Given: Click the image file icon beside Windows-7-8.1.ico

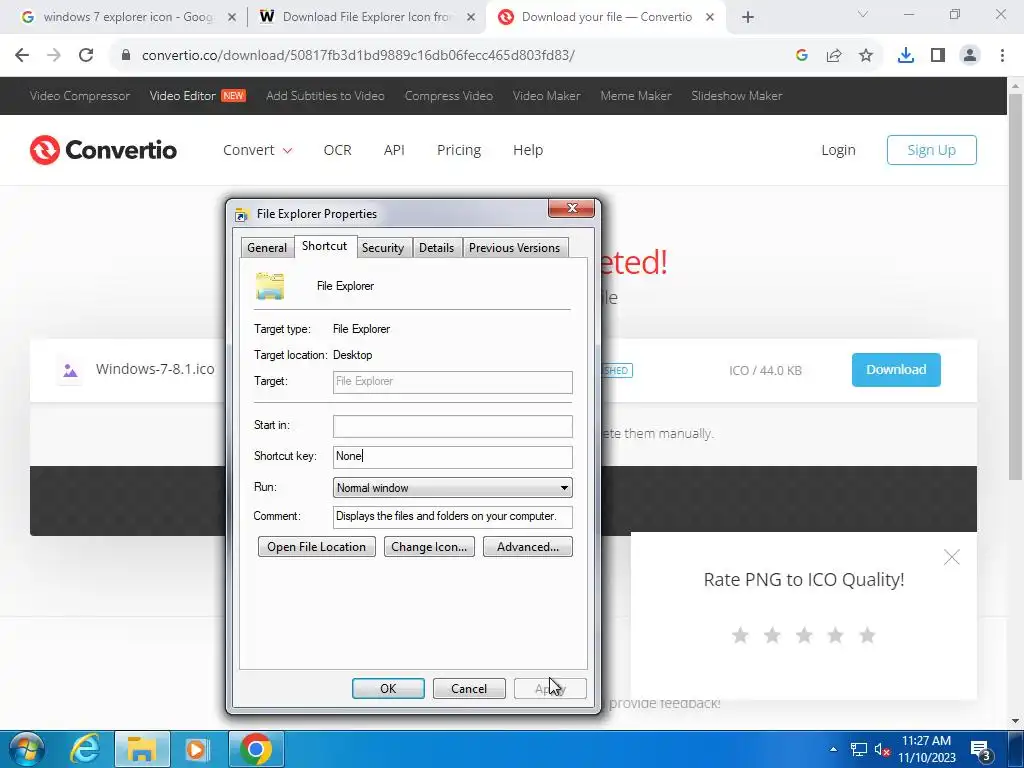Looking at the screenshot, I should pos(70,370).
